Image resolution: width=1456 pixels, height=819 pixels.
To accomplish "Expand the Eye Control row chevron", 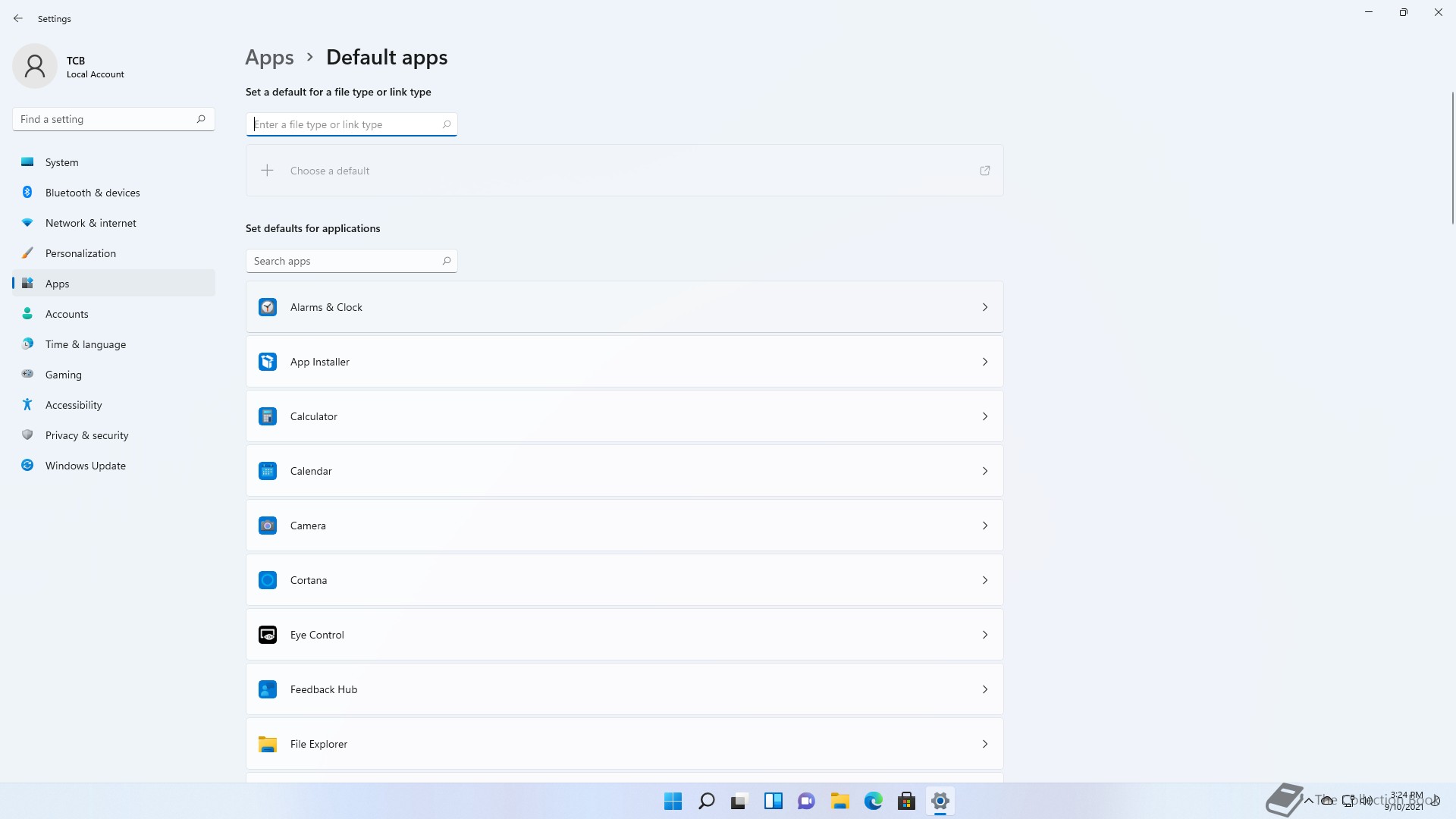I will click(x=985, y=635).
